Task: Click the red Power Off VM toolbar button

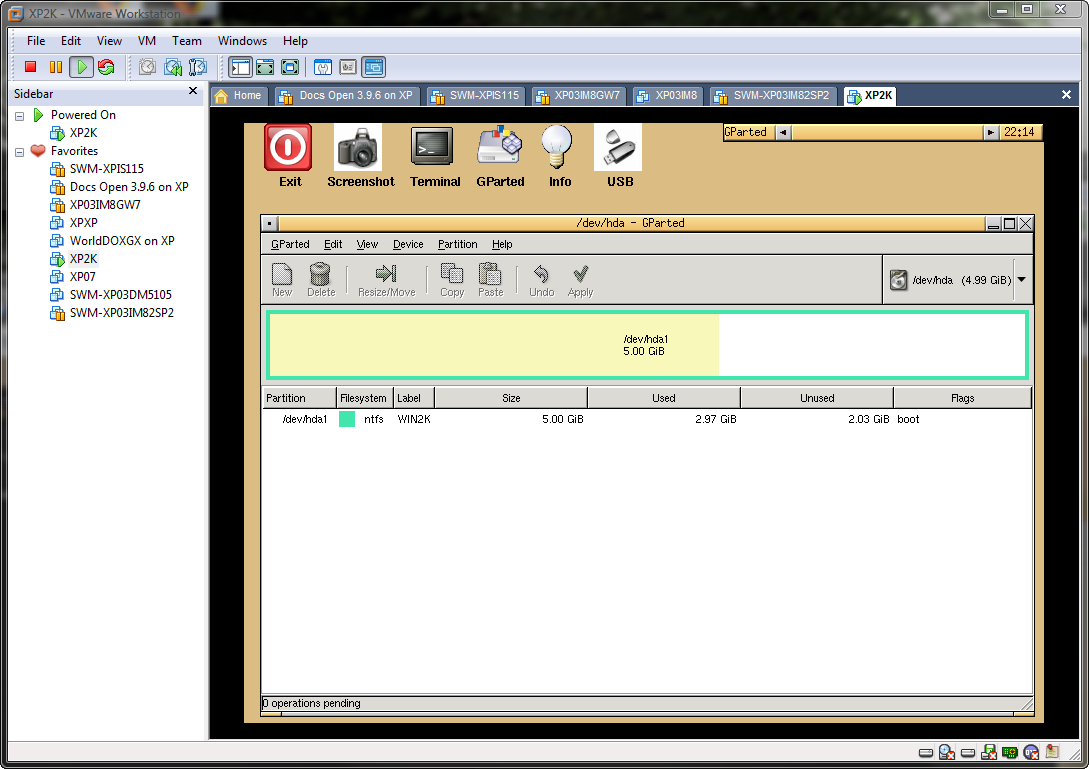Action: 30,67
